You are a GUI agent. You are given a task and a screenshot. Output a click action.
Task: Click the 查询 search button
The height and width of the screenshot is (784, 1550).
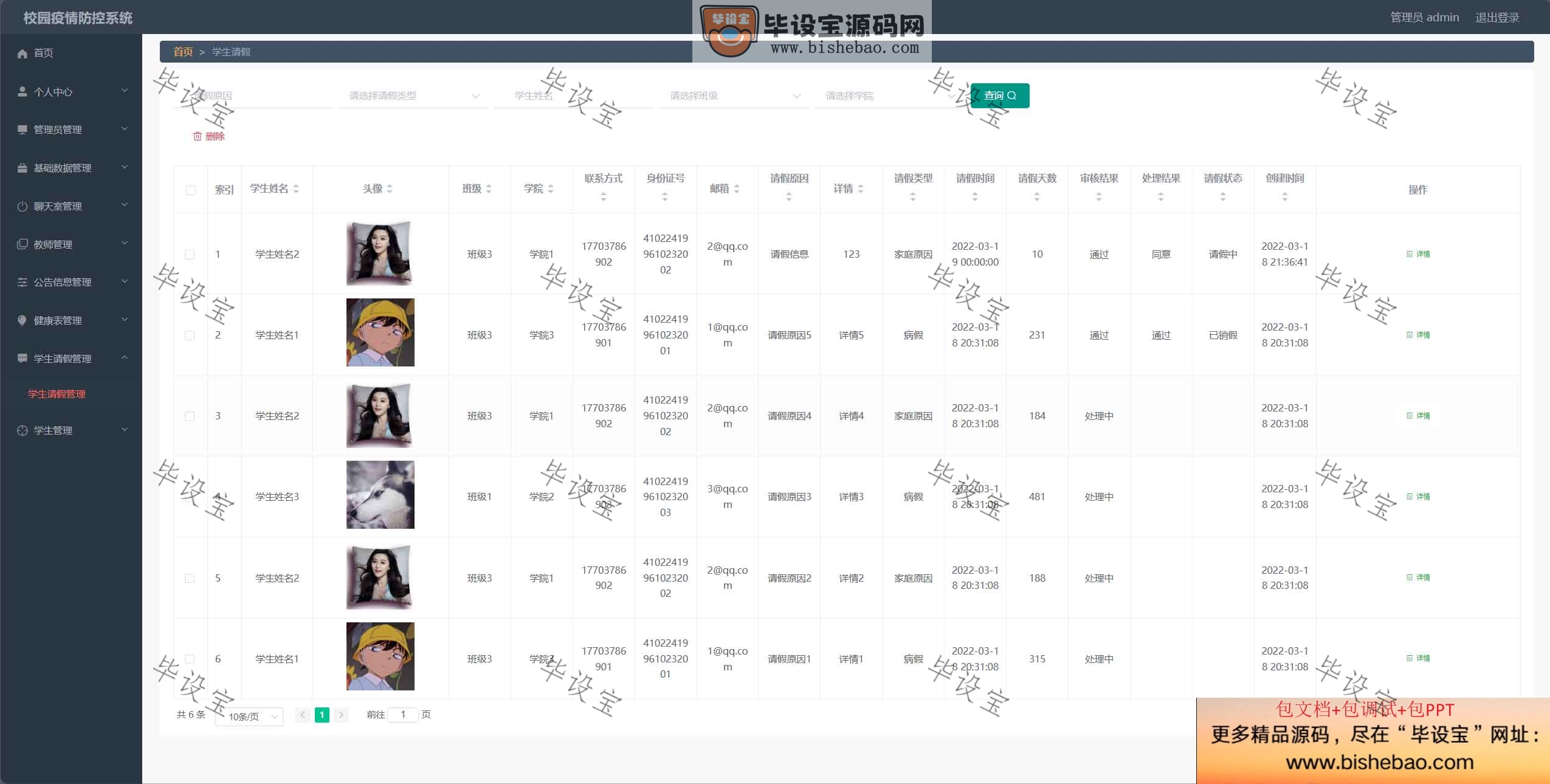[1000, 95]
